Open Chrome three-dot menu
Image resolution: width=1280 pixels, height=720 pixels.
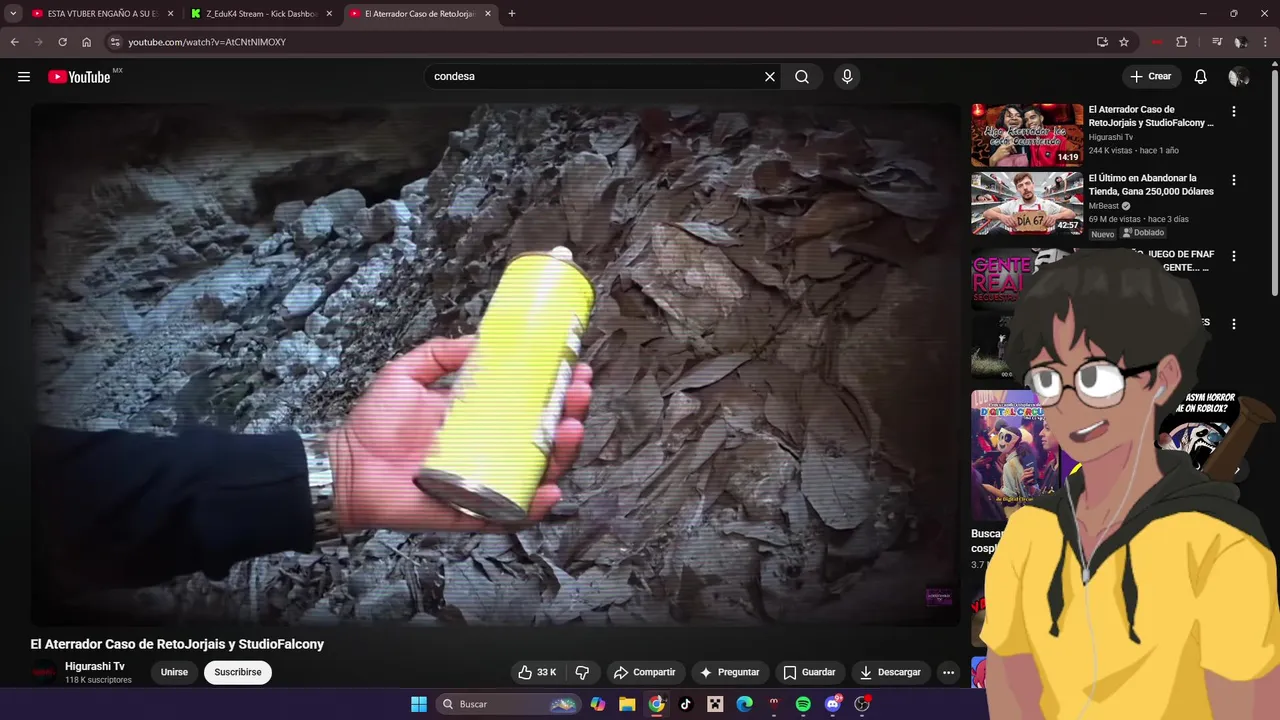click(x=1266, y=42)
